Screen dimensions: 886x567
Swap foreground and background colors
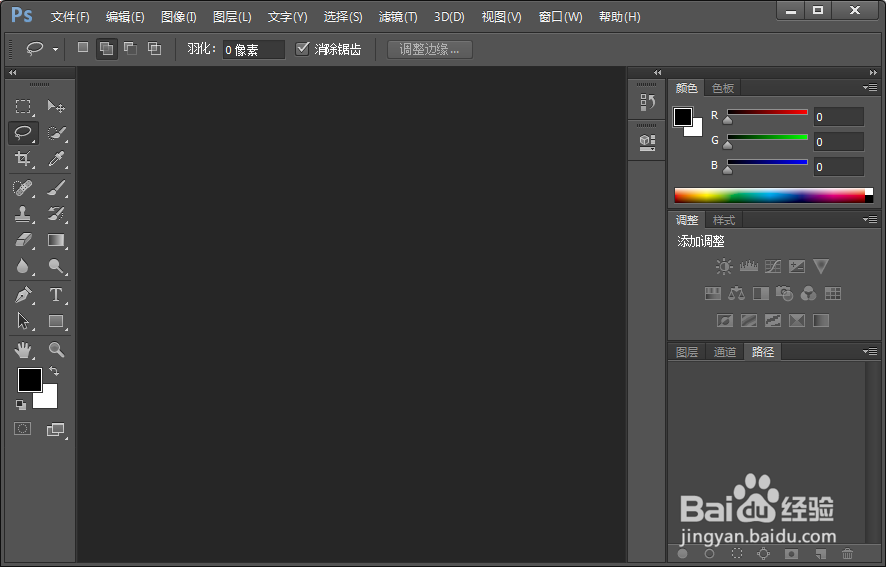(54, 371)
